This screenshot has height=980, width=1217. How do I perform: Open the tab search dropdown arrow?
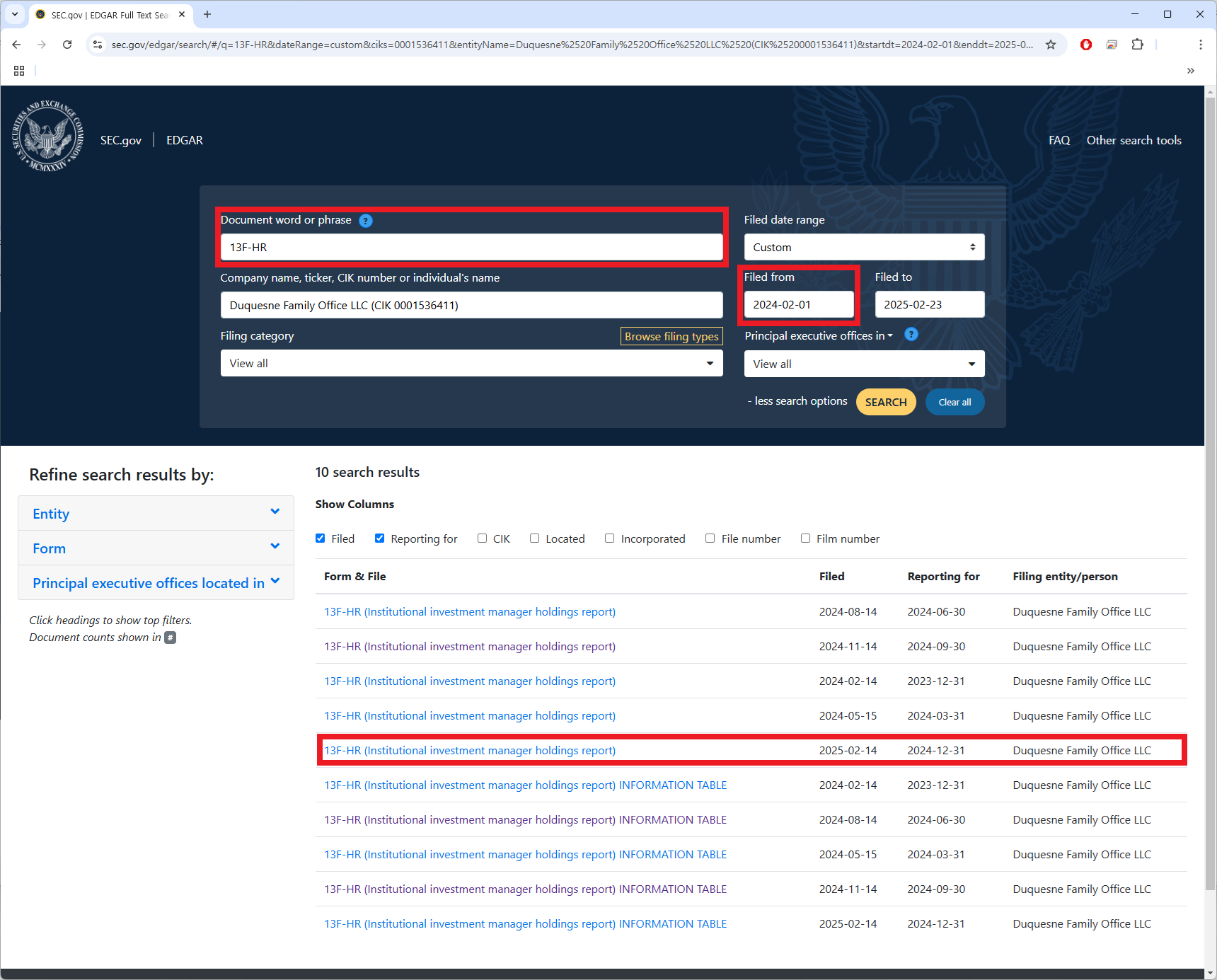click(x=15, y=14)
